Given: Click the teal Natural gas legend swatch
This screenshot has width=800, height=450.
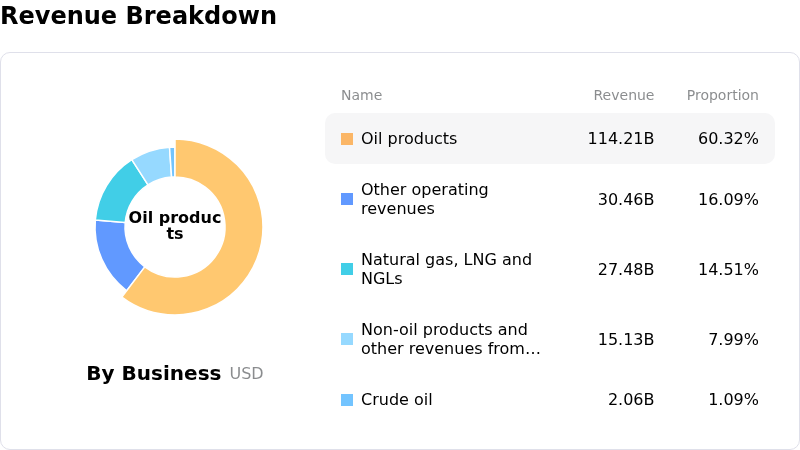Looking at the screenshot, I should pyautogui.click(x=347, y=269).
